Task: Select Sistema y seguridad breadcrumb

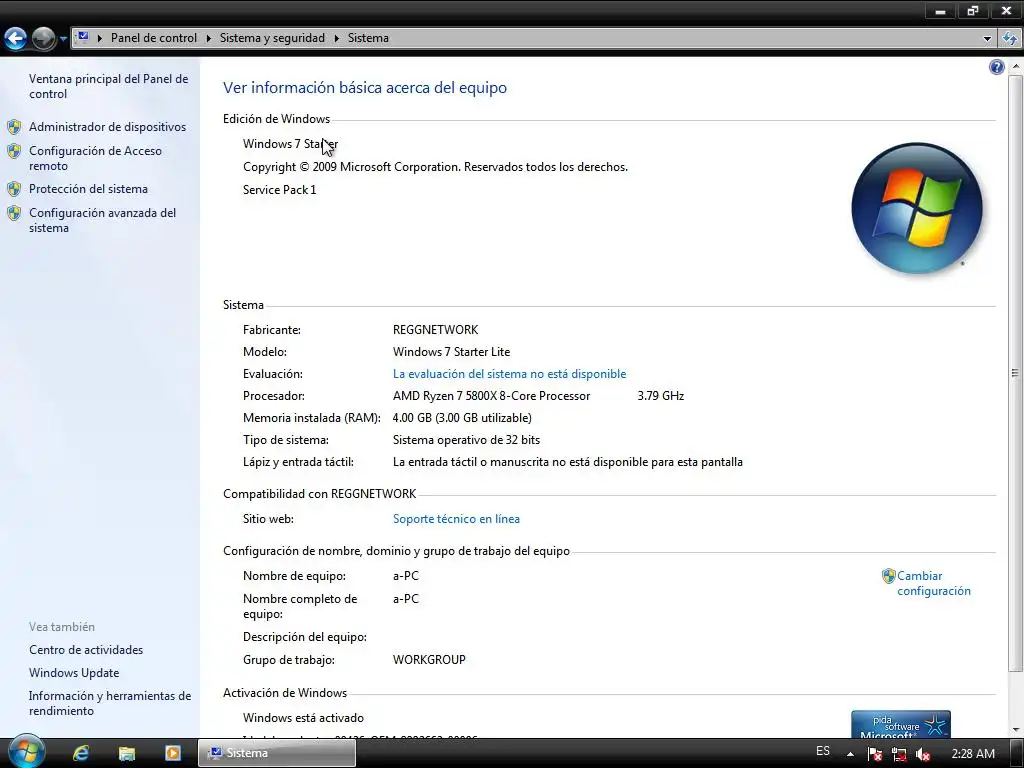Action: pyautogui.click(x=272, y=38)
